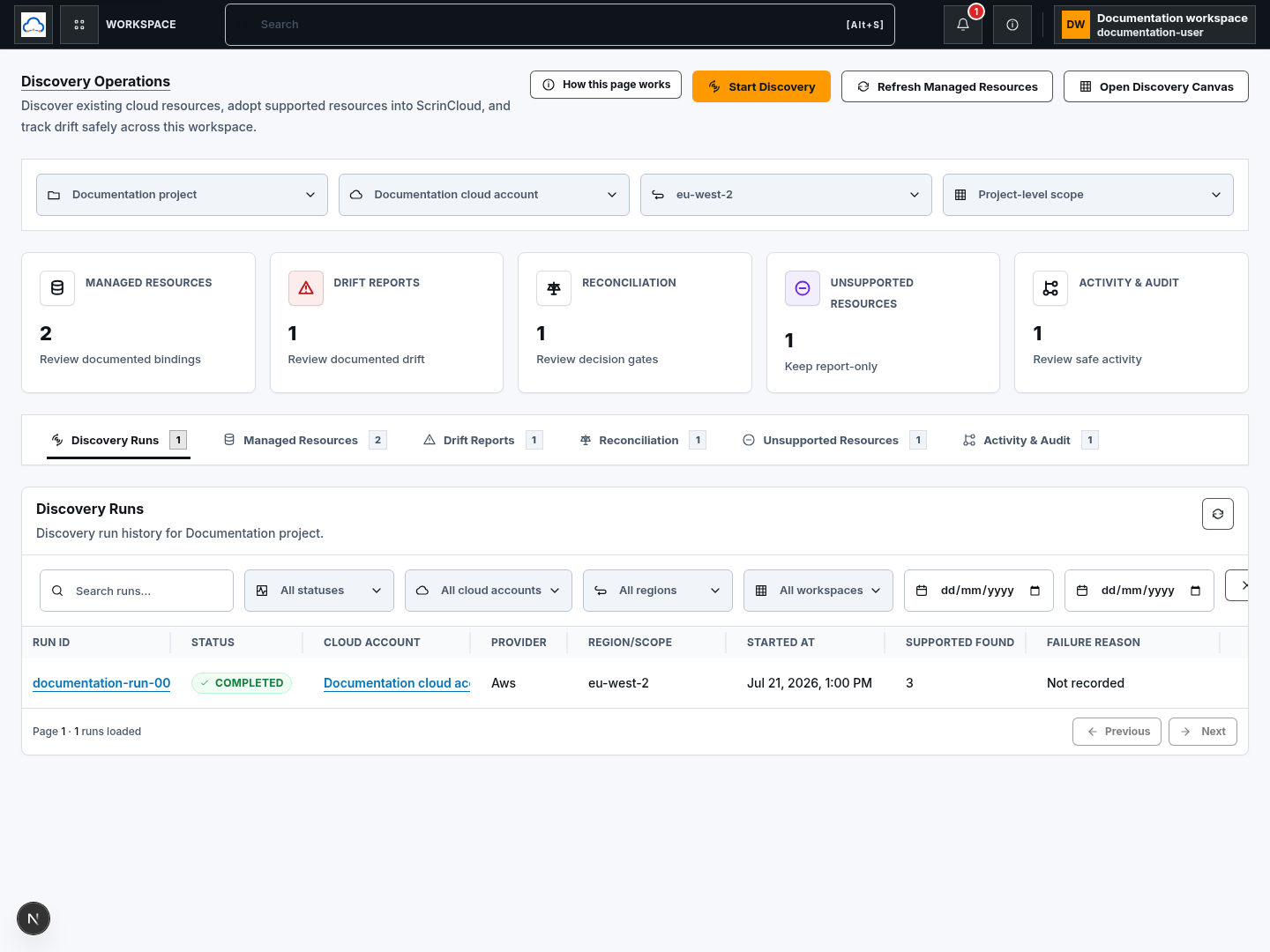Click Refresh Managed Resources button
The height and width of the screenshot is (952, 1270).
click(x=947, y=86)
